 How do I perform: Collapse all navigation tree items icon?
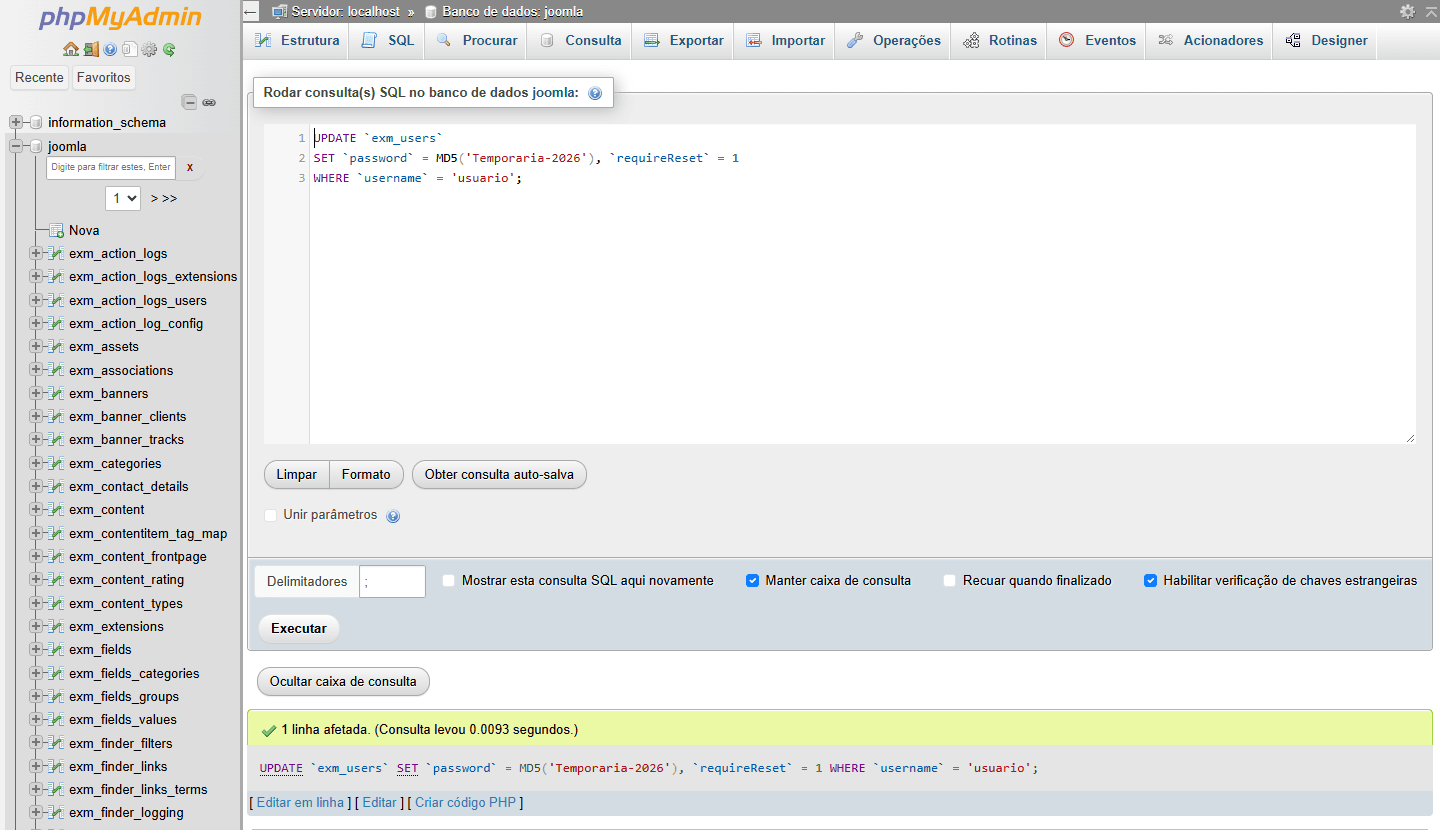click(189, 102)
